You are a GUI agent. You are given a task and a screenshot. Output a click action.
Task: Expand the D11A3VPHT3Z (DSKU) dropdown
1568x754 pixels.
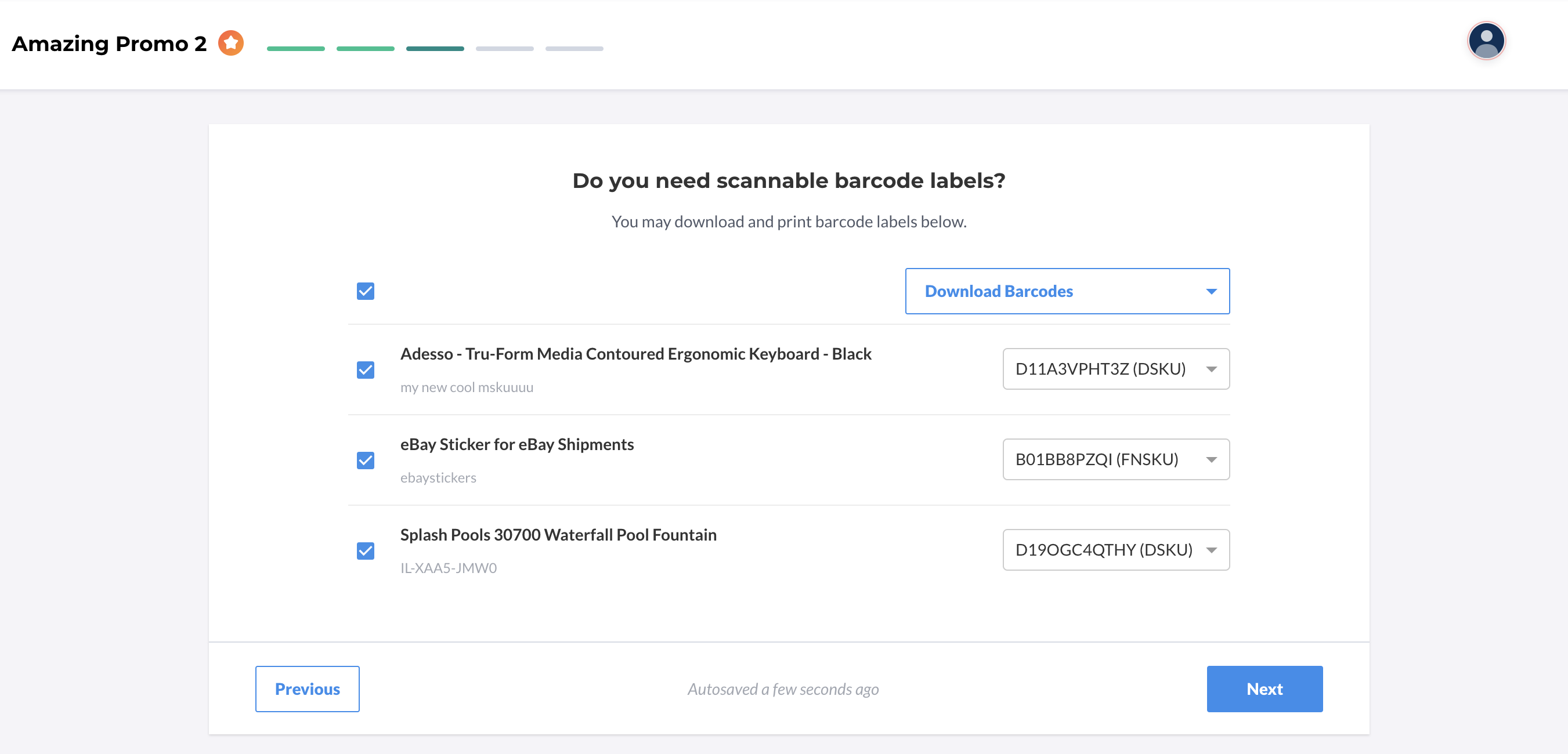click(1116, 369)
